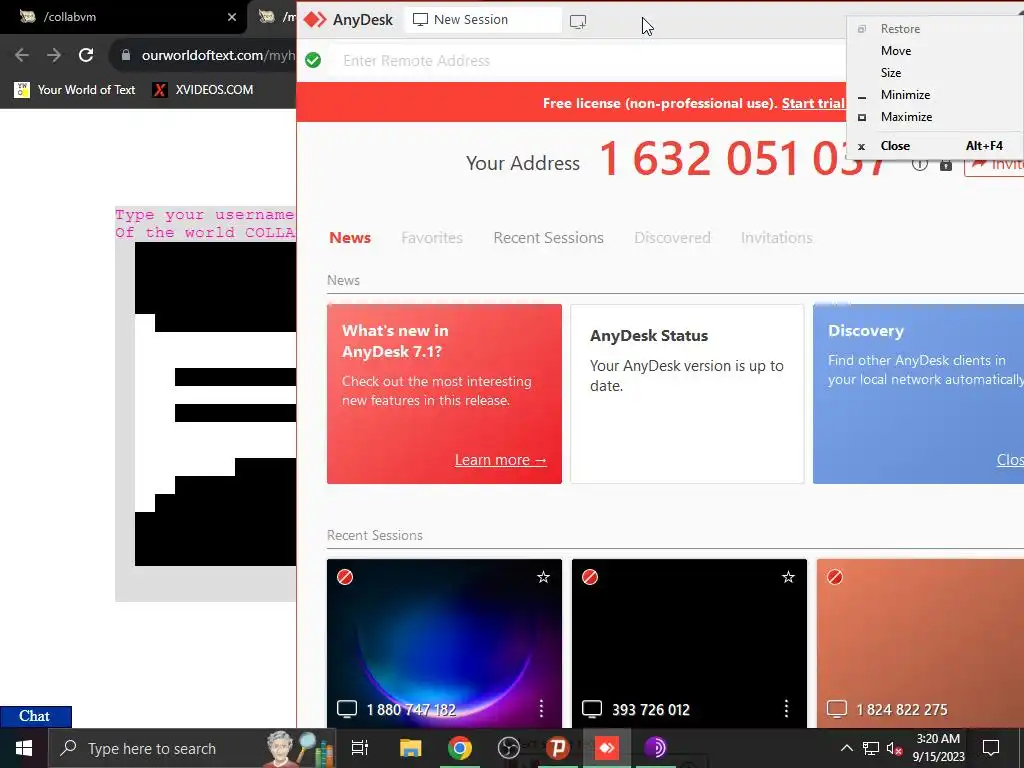Open options menu for session 393 726 012
1024x768 pixels.
click(x=786, y=709)
